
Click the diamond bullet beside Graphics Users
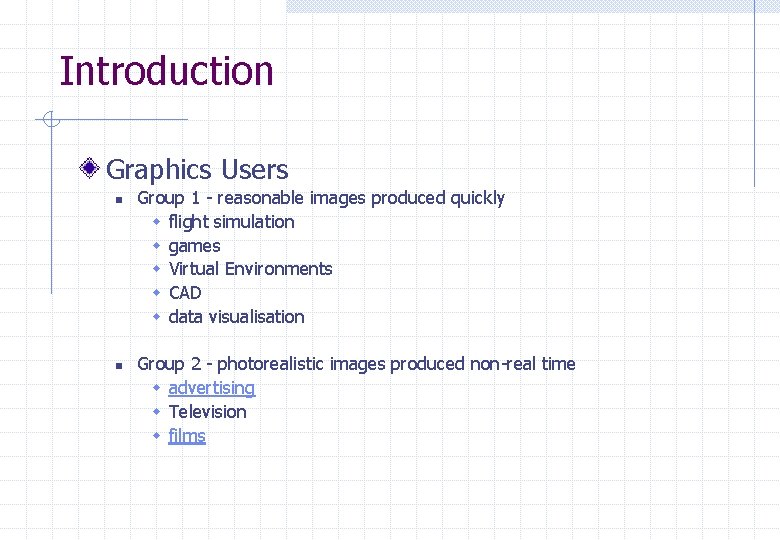pyautogui.click(x=90, y=168)
